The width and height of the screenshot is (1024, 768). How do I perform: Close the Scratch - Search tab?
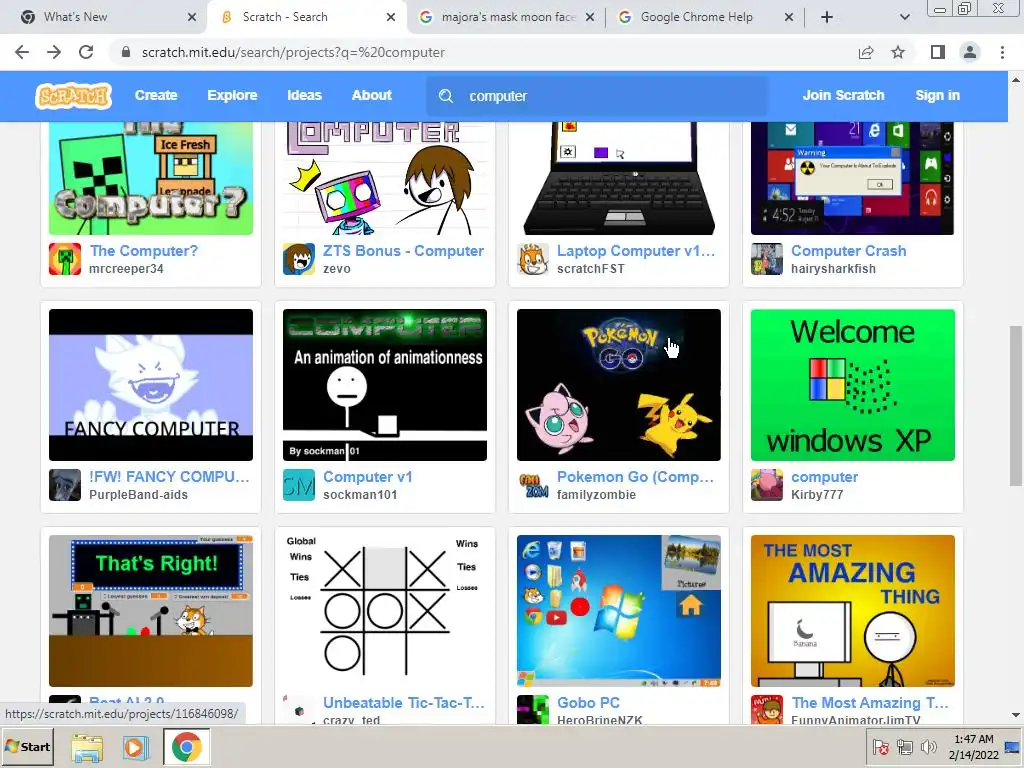391,17
